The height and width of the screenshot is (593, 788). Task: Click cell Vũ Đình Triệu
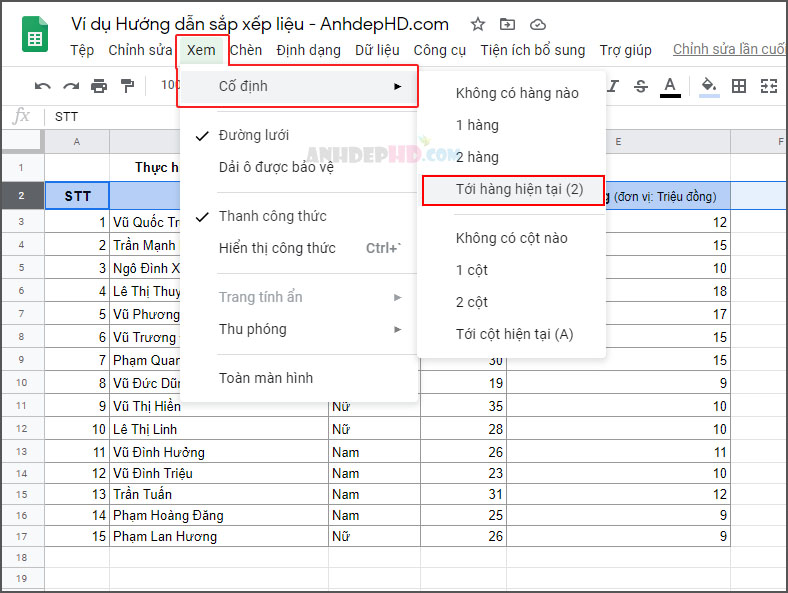[x=219, y=473]
